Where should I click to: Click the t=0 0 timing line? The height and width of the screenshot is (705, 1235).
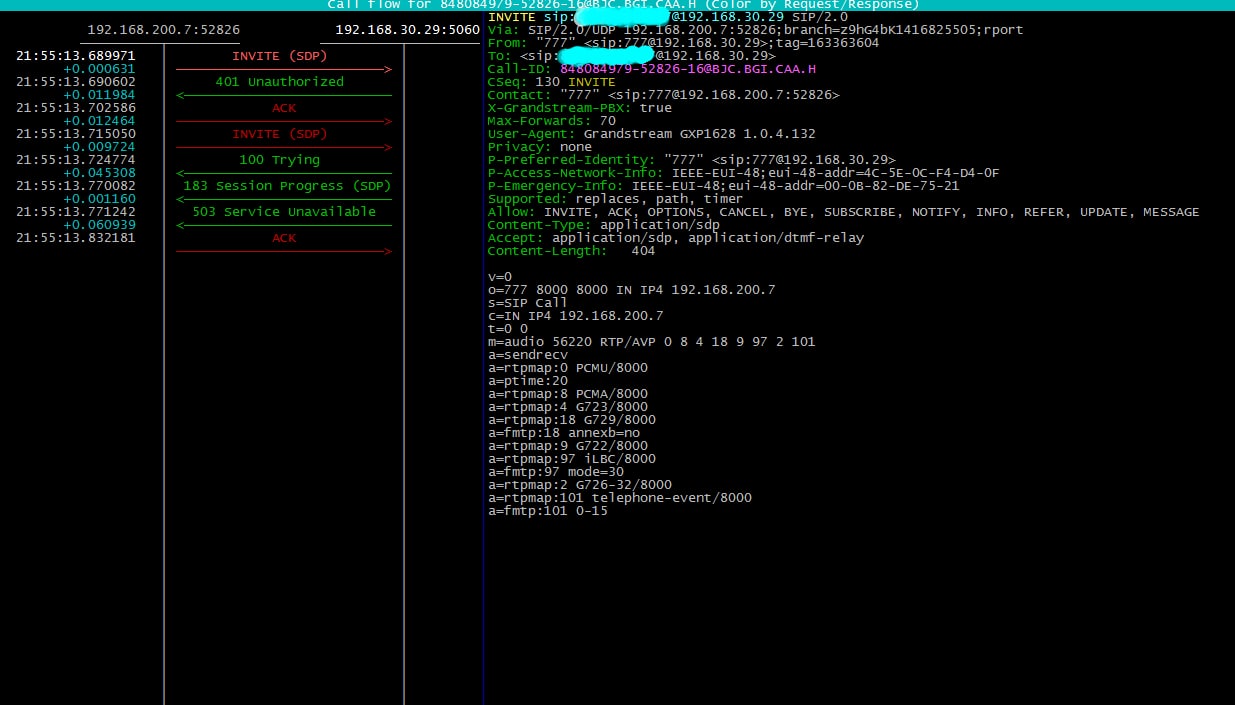point(508,329)
